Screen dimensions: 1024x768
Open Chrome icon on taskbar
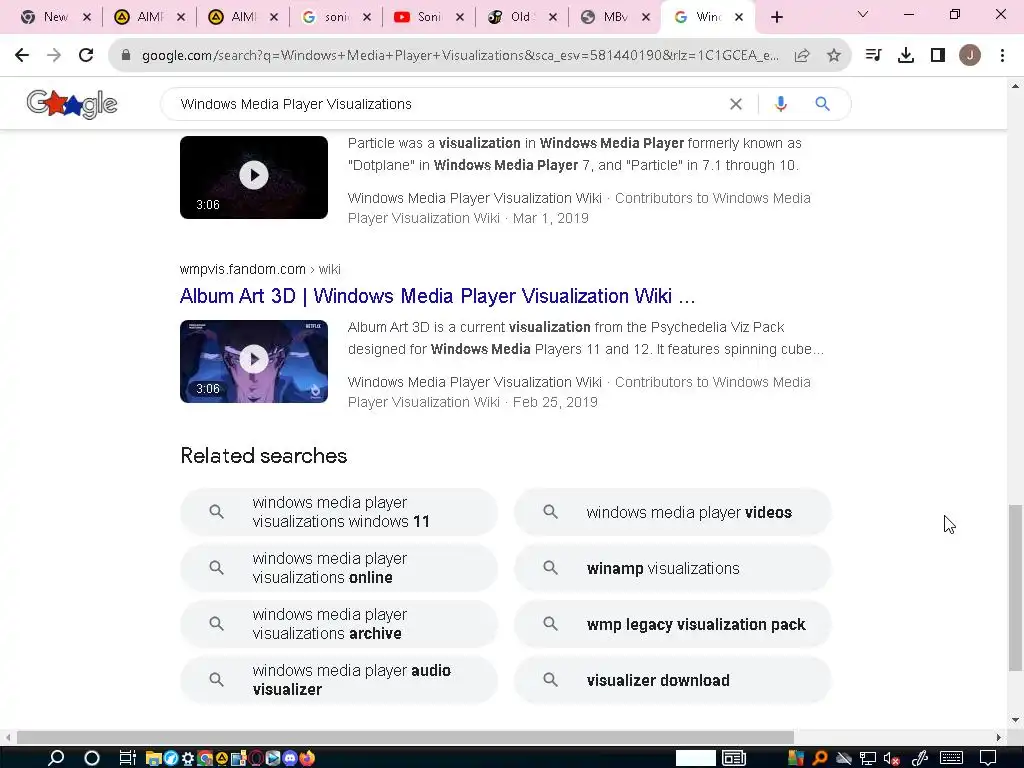point(205,758)
